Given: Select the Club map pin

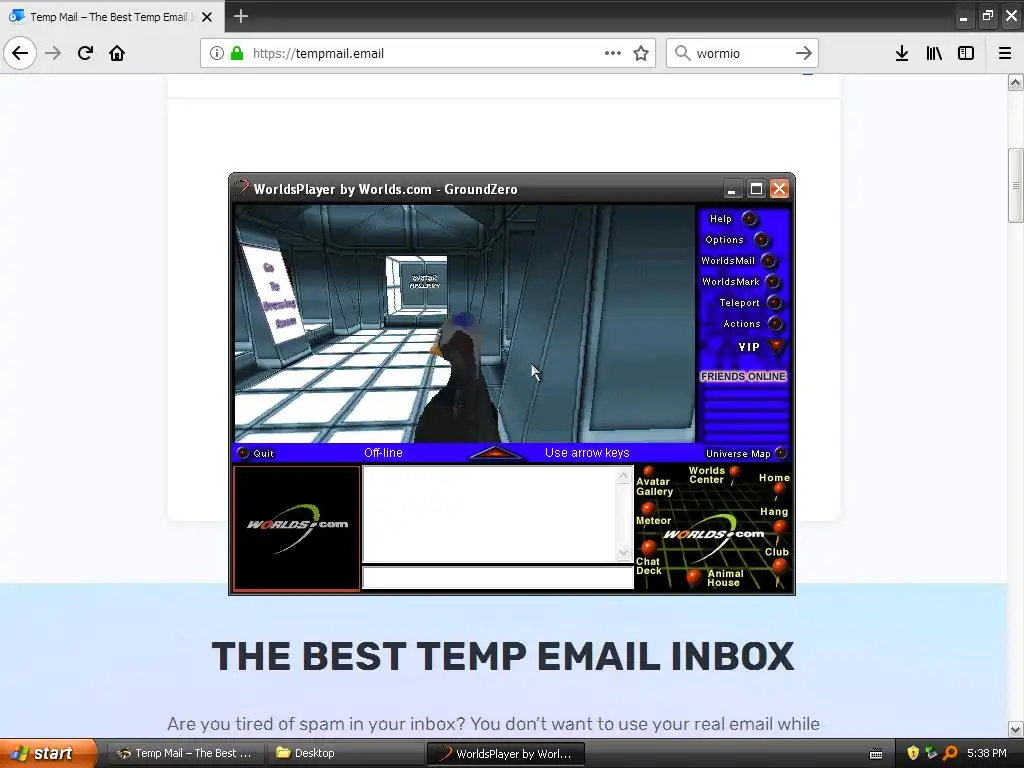Looking at the screenshot, I should (779, 566).
